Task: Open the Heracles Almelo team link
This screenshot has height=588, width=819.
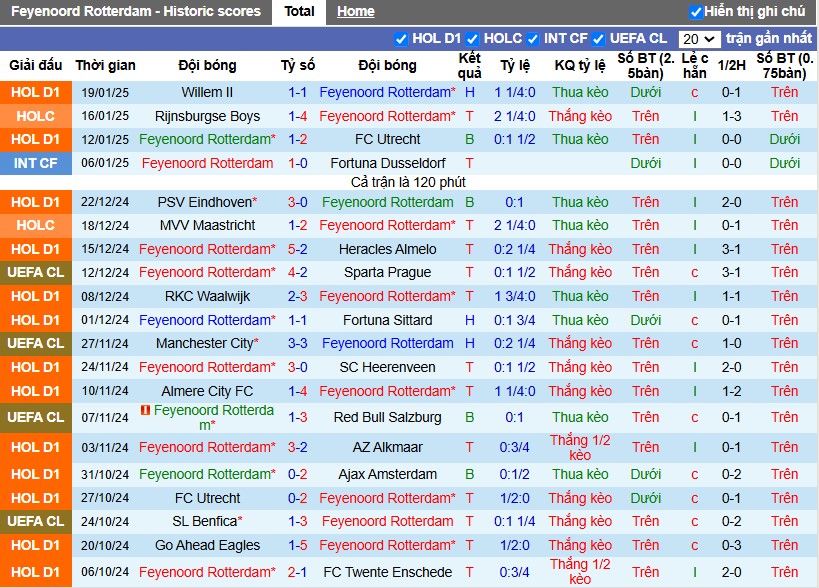Action: click(x=388, y=249)
